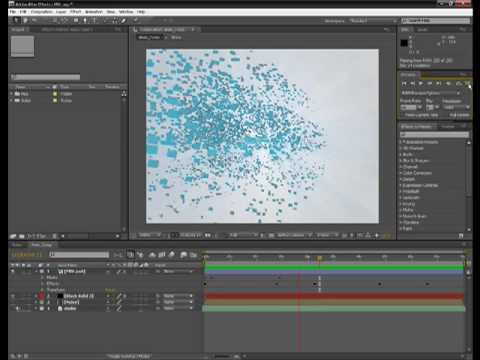The width and height of the screenshot is (480, 360).
Task: Expand the Color Correction effects category
Action: [x=416, y=173]
